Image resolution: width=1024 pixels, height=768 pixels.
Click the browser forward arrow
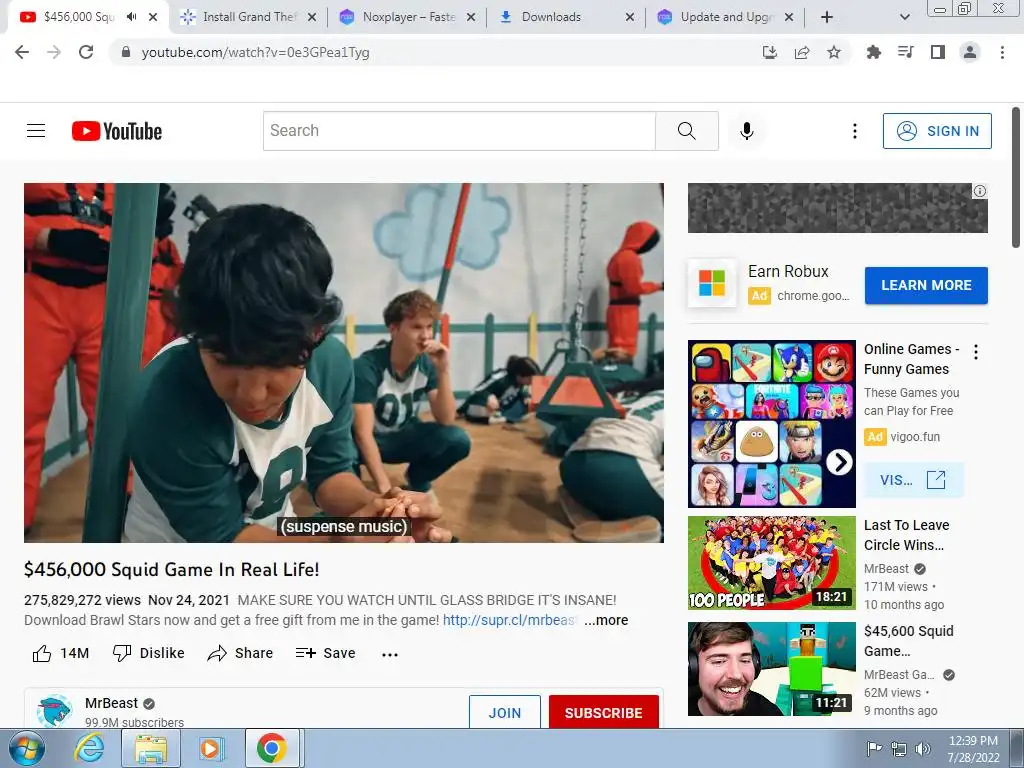[x=54, y=52]
